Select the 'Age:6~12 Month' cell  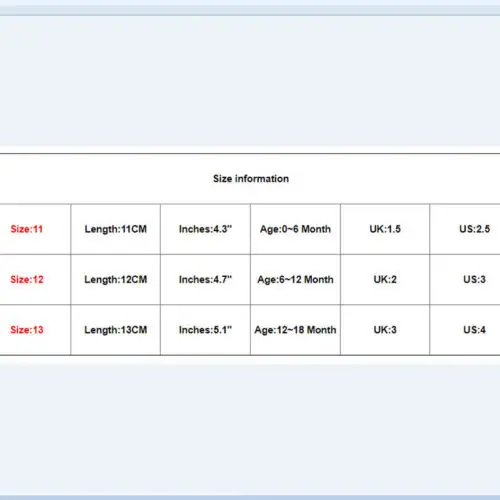295,279
